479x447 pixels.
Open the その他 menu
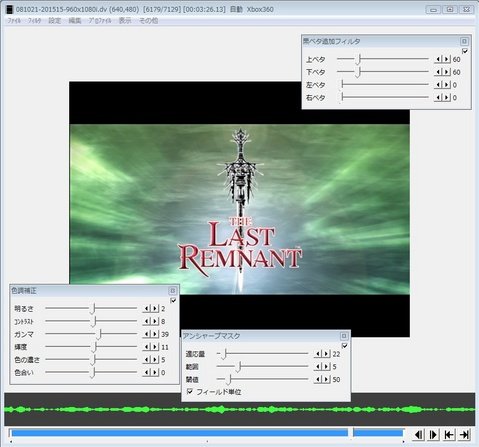click(x=148, y=21)
